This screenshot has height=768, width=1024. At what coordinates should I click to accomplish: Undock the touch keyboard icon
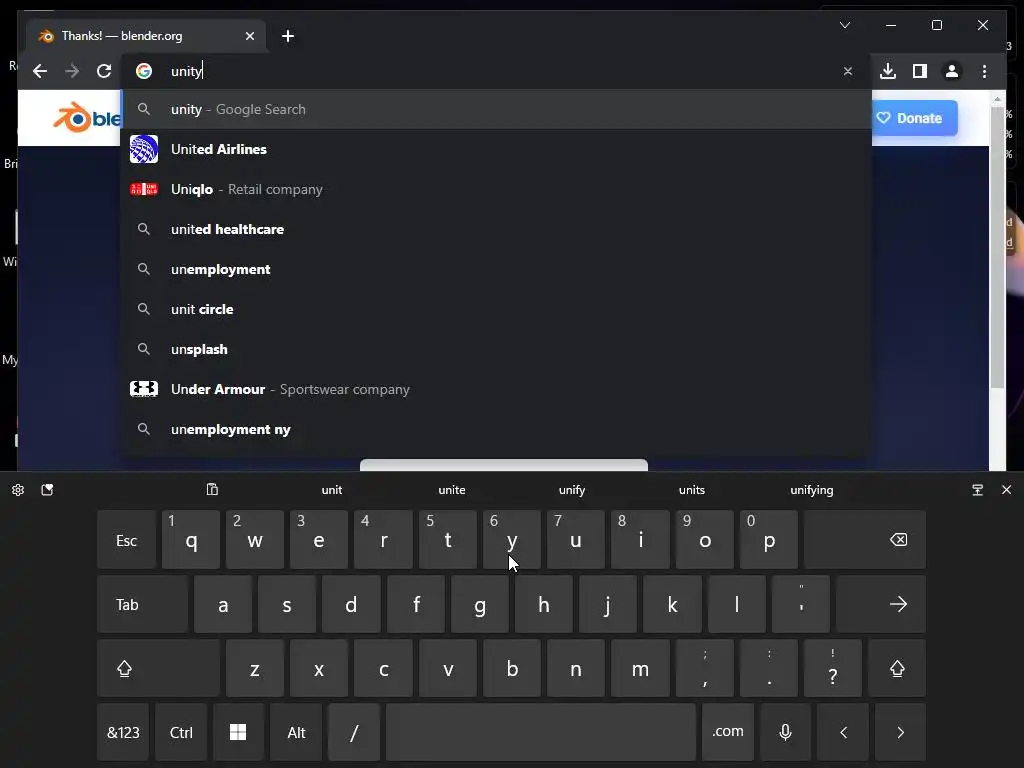[978, 490]
